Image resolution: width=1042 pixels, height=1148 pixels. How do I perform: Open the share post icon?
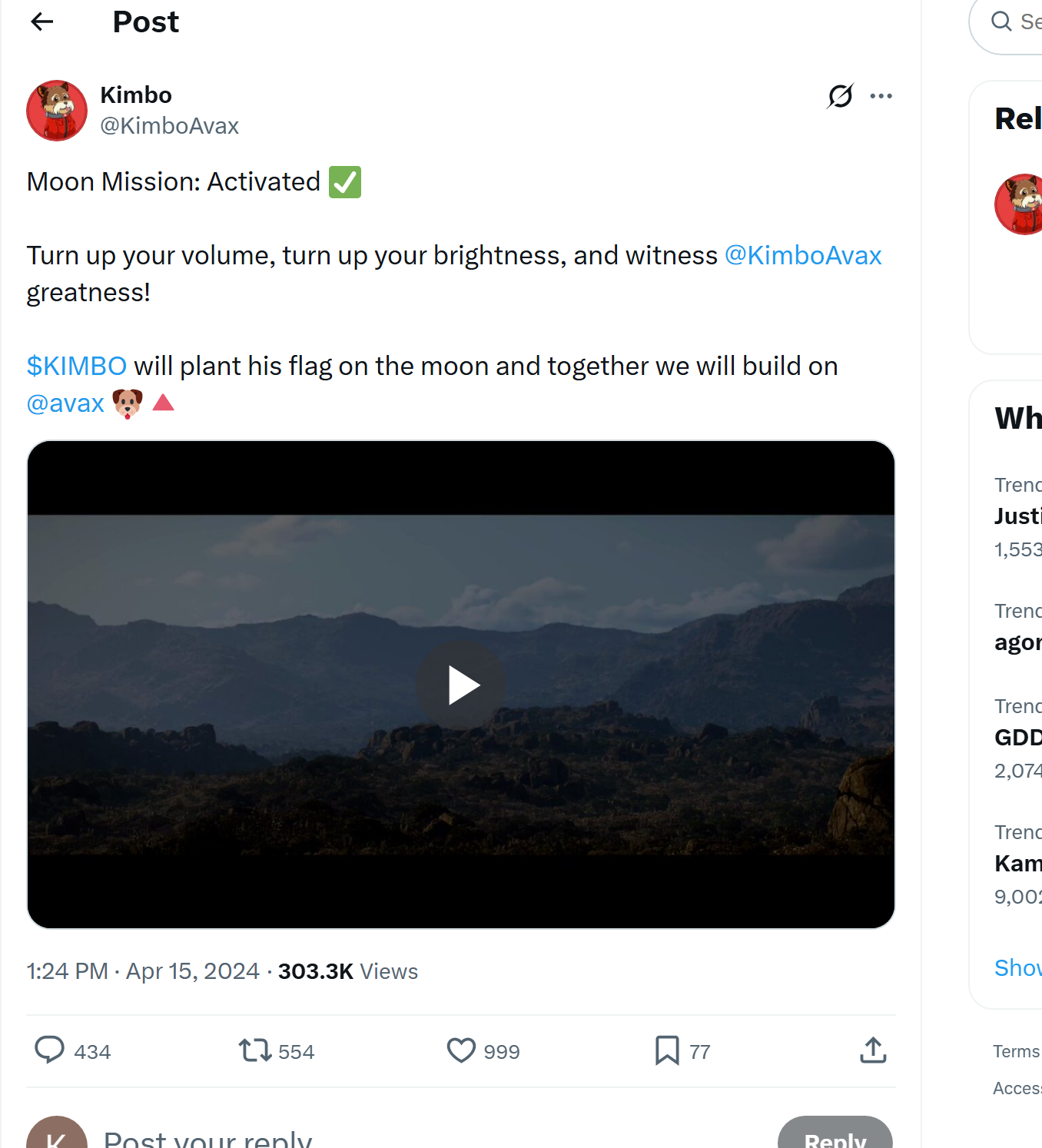[x=873, y=1050]
